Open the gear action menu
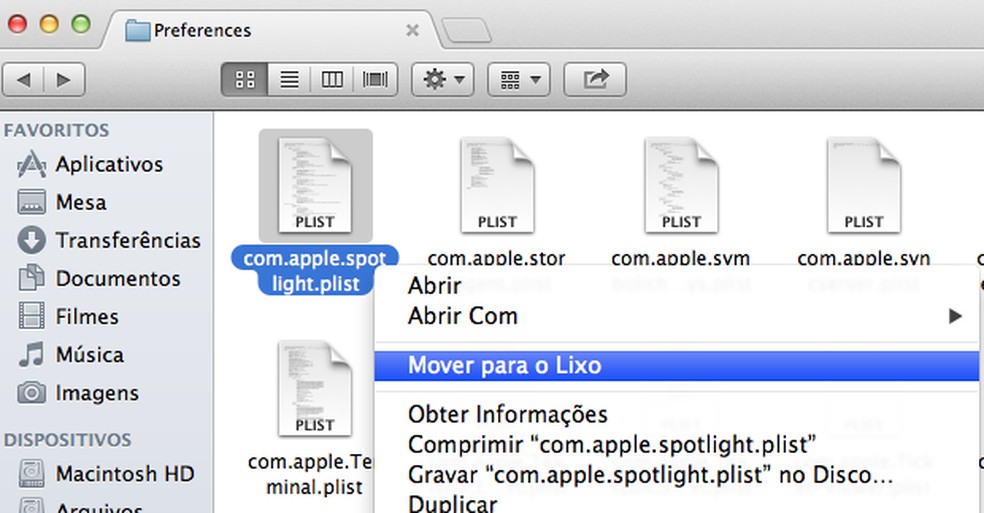The height and width of the screenshot is (513, 984). tap(442, 80)
